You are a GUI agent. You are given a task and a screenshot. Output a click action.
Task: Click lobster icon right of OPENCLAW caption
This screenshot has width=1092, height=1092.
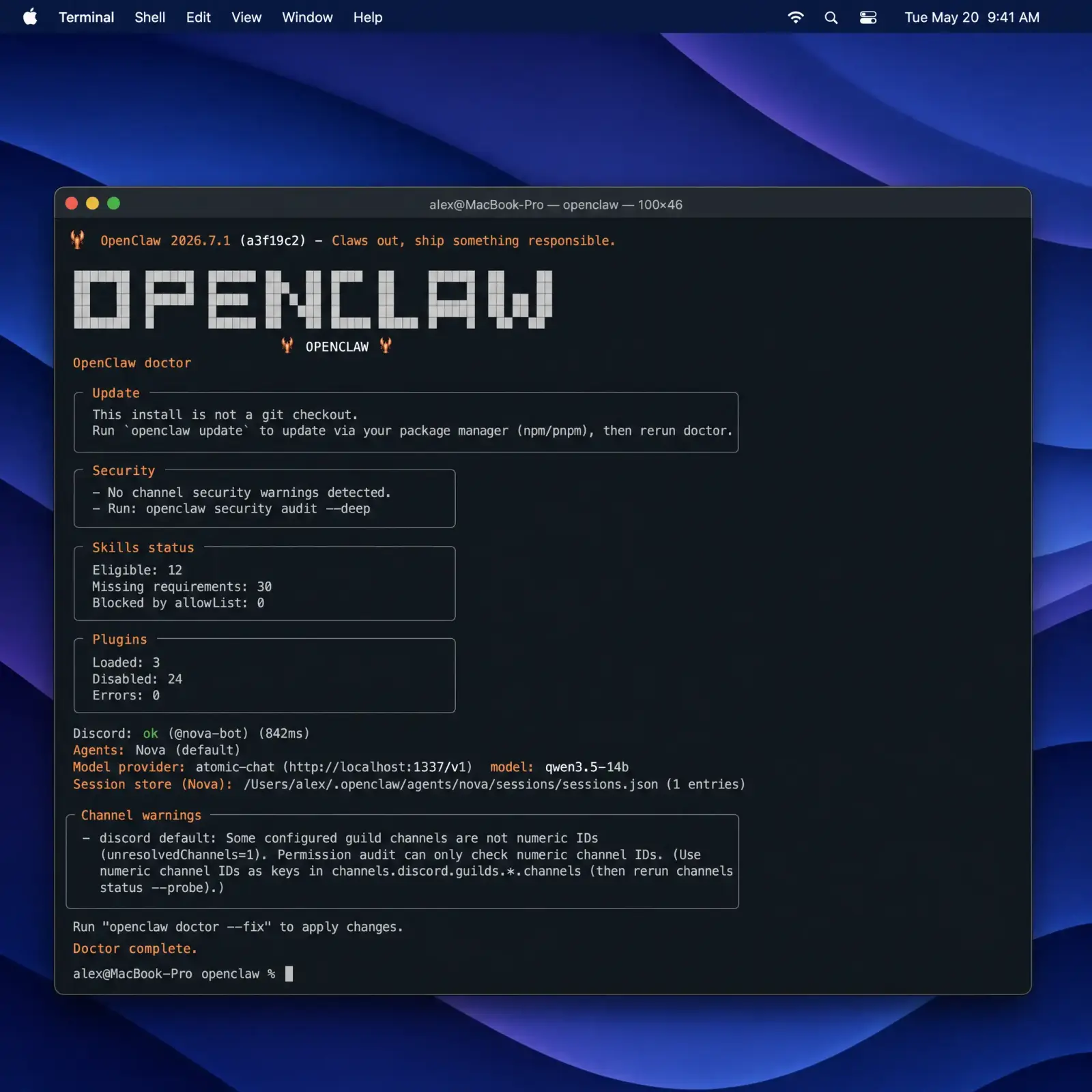tap(386, 345)
